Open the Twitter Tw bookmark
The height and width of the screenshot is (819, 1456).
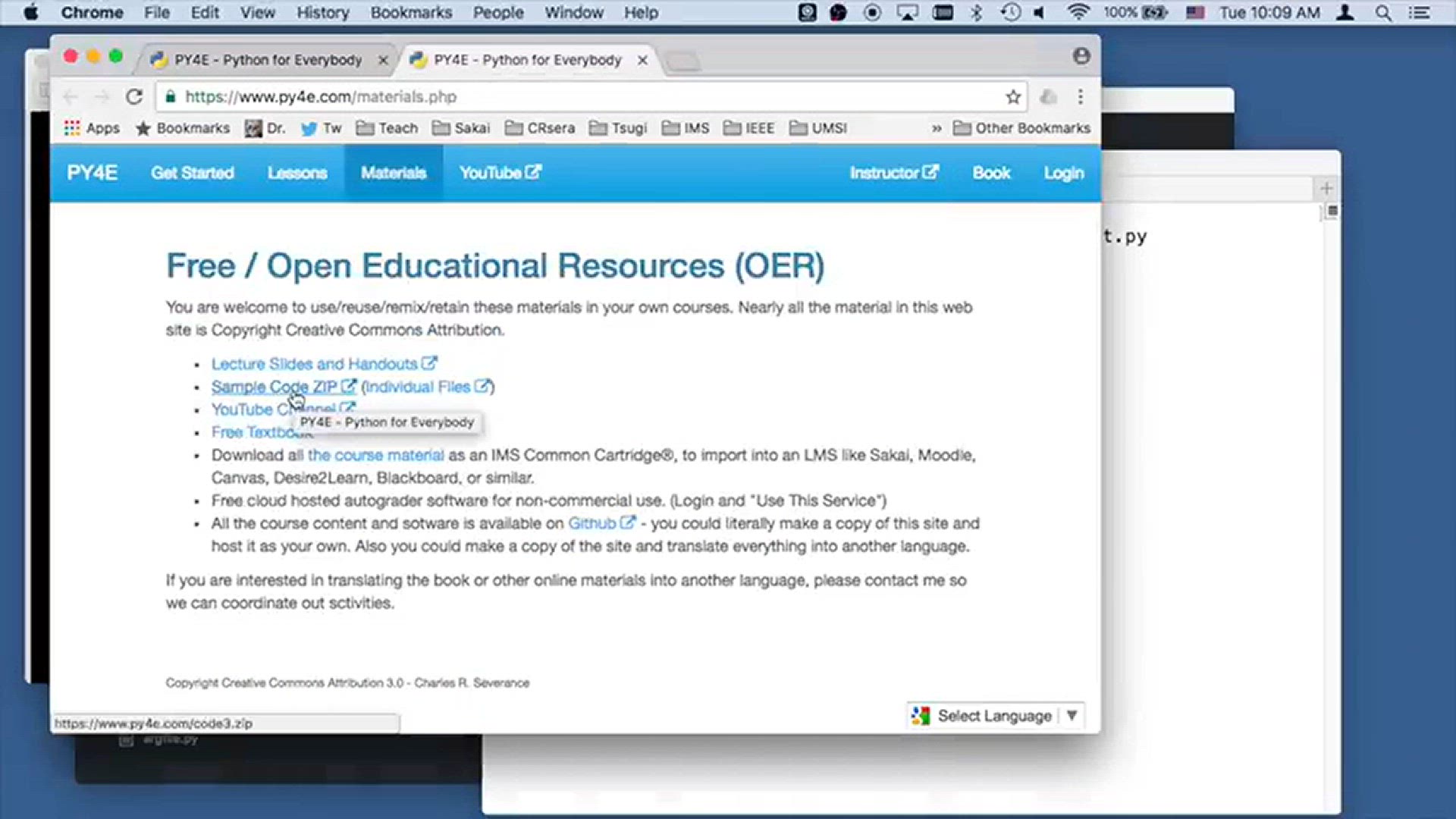click(x=321, y=128)
